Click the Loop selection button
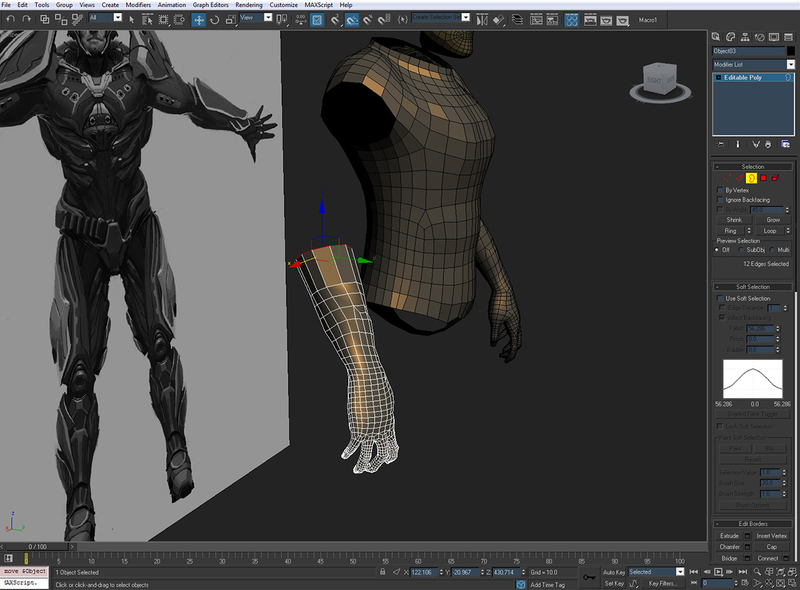The width and height of the screenshot is (800, 590). tap(769, 231)
